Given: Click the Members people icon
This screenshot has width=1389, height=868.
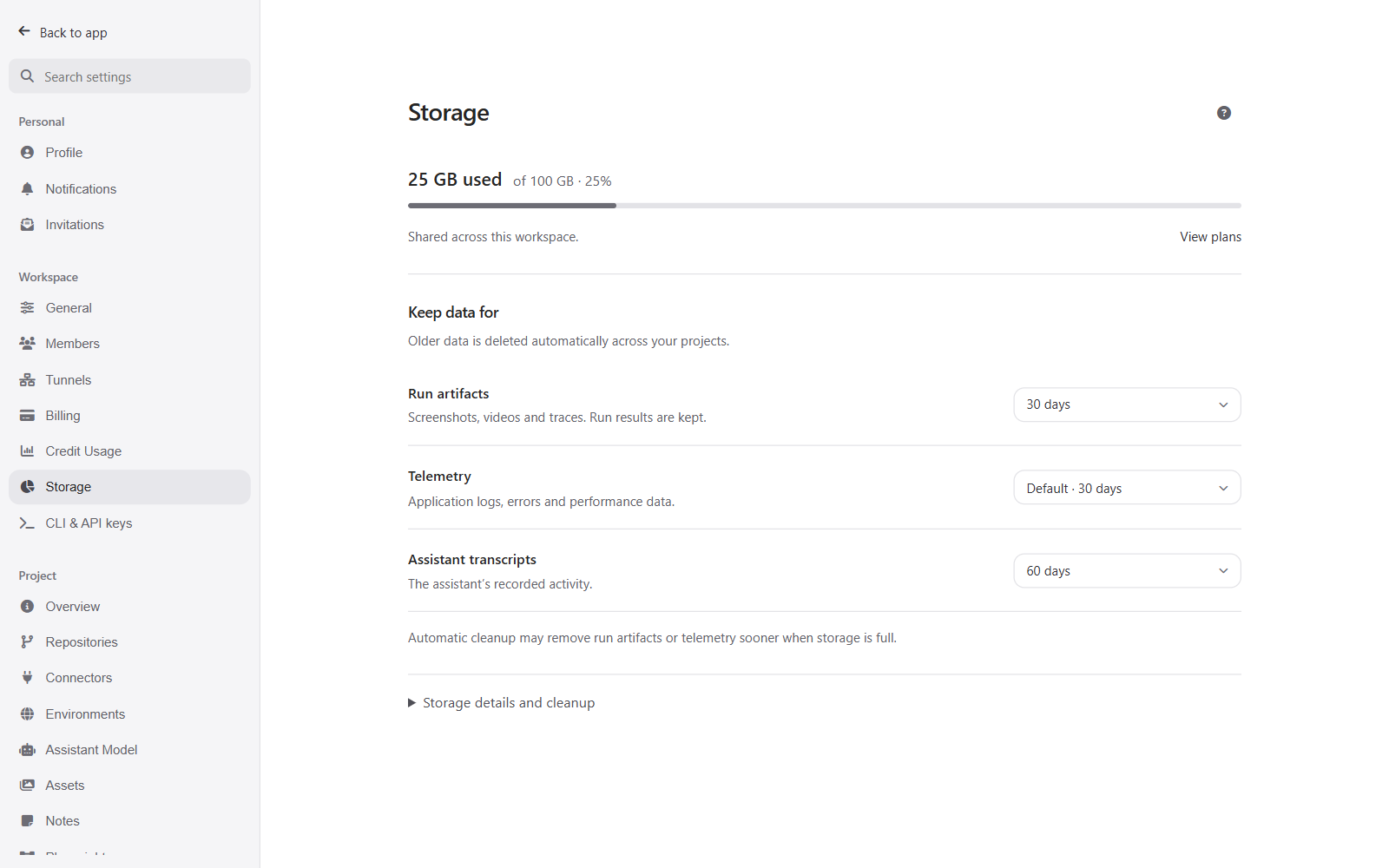Looking at the screenshot, I should click(x=28, y=343).
